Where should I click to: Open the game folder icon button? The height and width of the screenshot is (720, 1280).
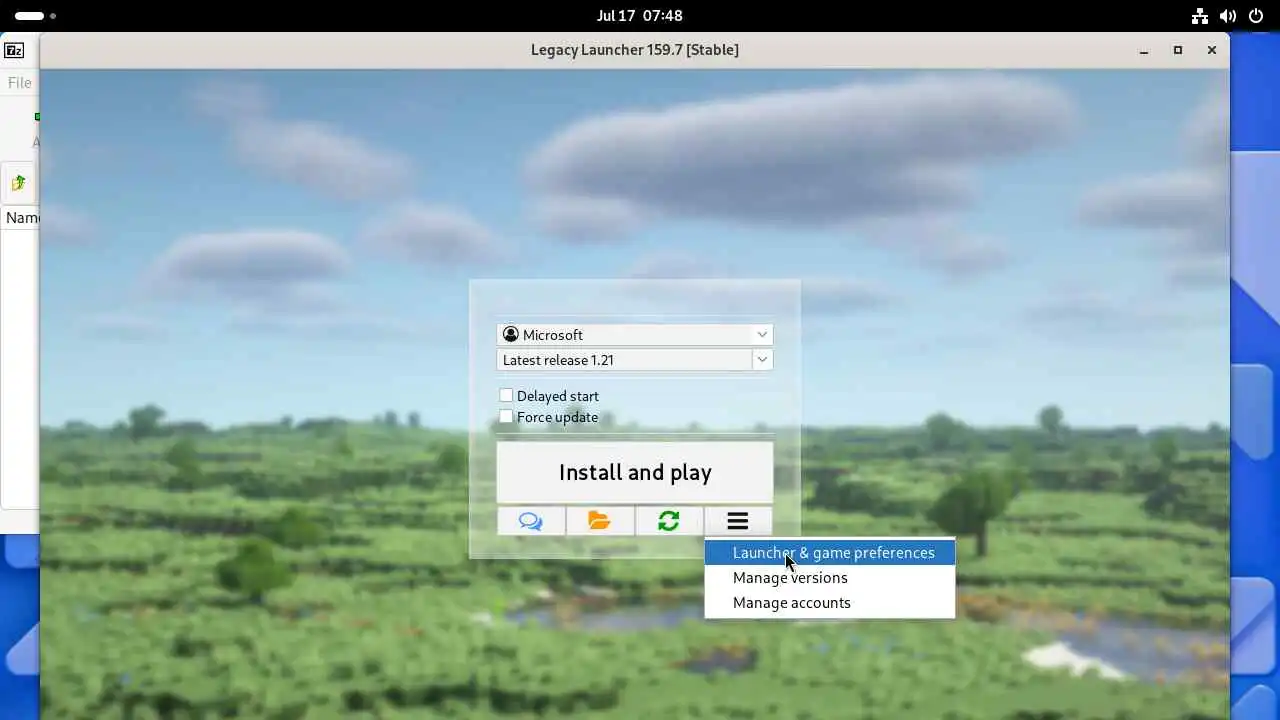[x=599, y=521]
